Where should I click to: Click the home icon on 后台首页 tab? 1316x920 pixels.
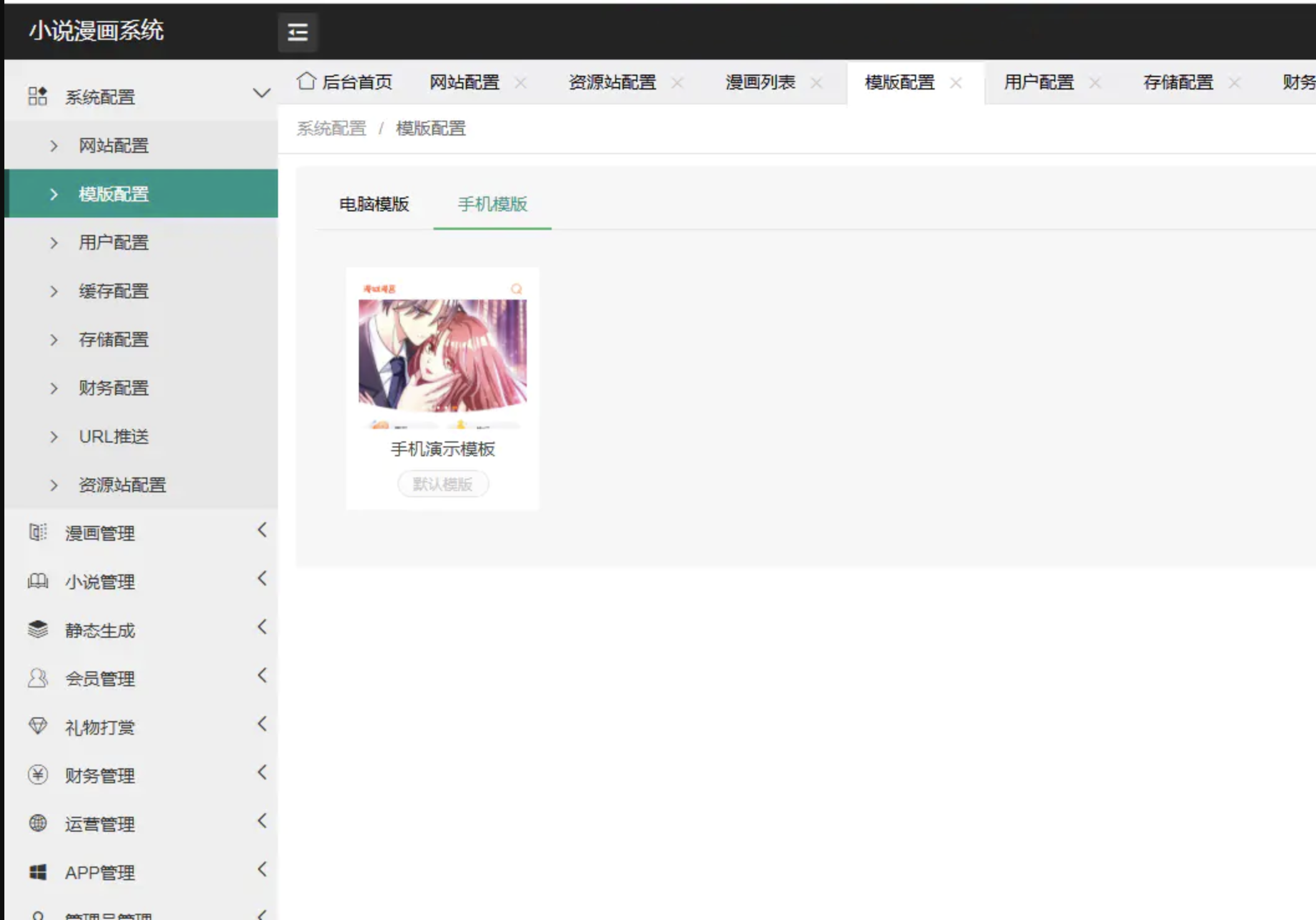pyautogui.click(x=306, y=81)
